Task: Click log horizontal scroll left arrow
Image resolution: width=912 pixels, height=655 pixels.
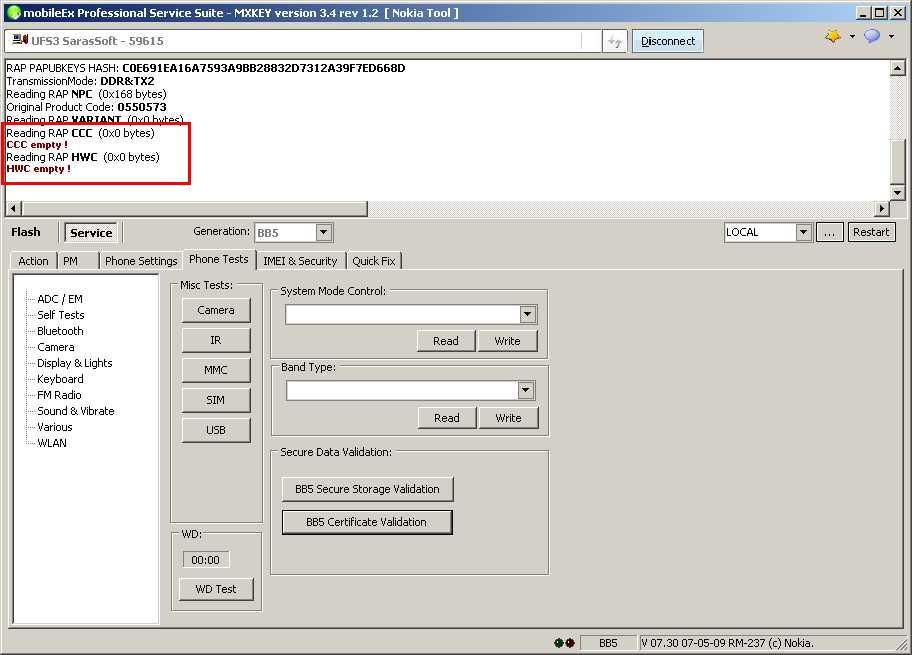Action: (x=13, y=208)
